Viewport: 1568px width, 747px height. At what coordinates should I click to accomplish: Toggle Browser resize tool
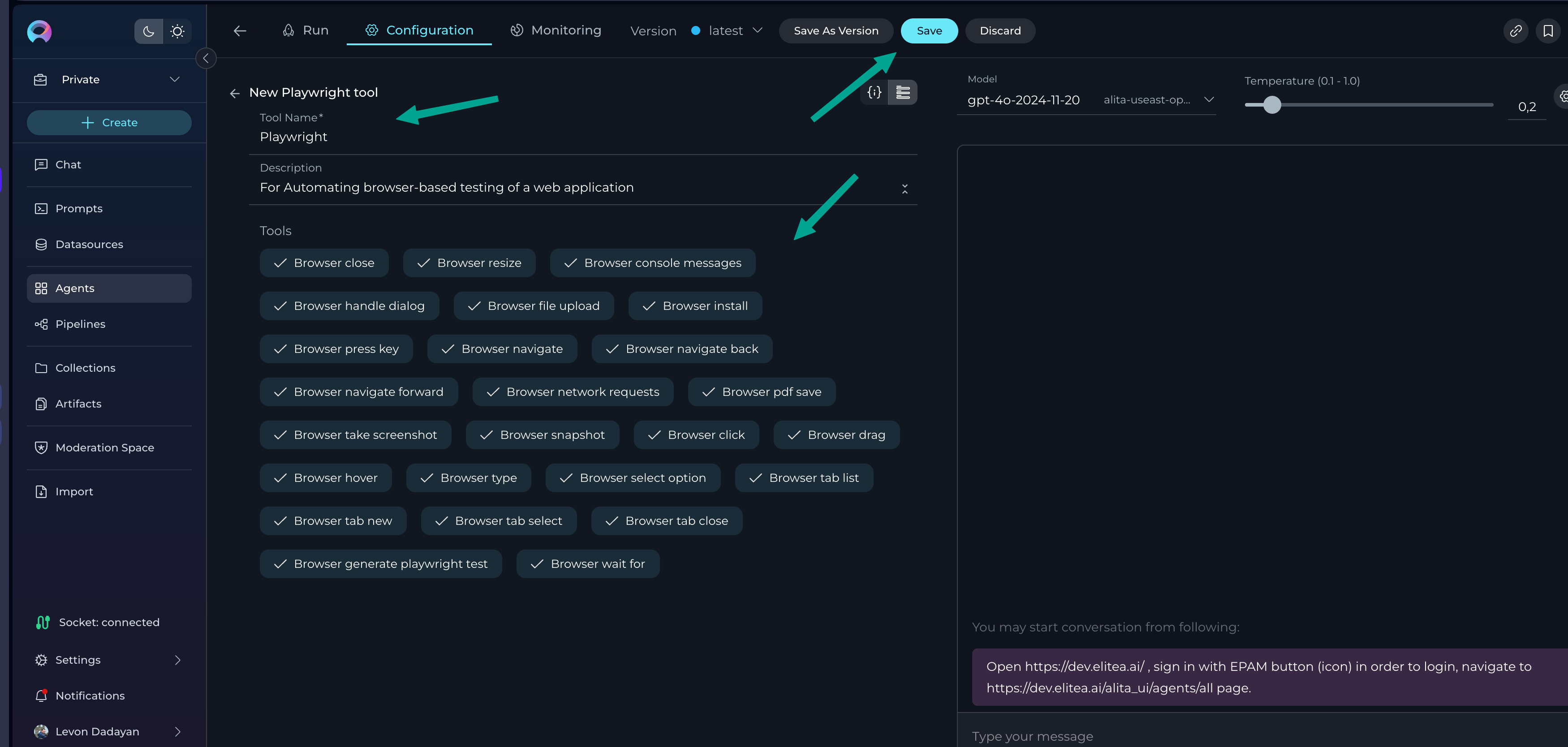click(x=470, y=263)
